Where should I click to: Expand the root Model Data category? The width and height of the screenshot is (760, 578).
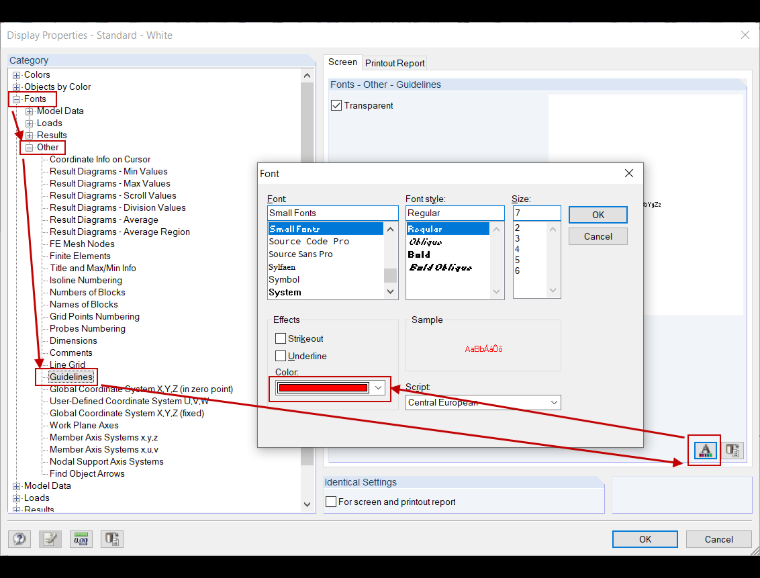coord(16,486)
